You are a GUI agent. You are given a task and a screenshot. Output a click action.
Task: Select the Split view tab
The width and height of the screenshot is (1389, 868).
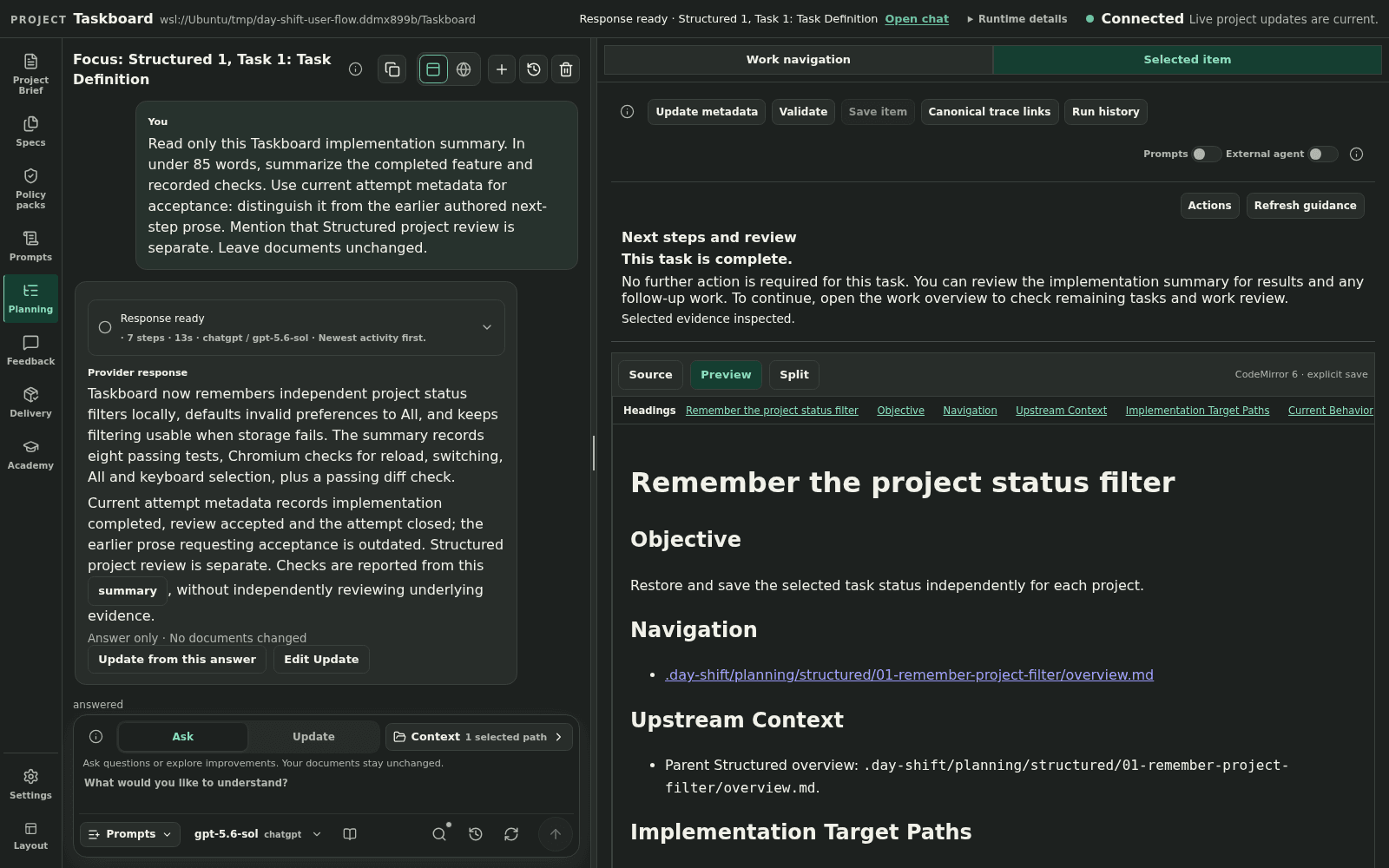pyautogui.click(x=793, y=375)
